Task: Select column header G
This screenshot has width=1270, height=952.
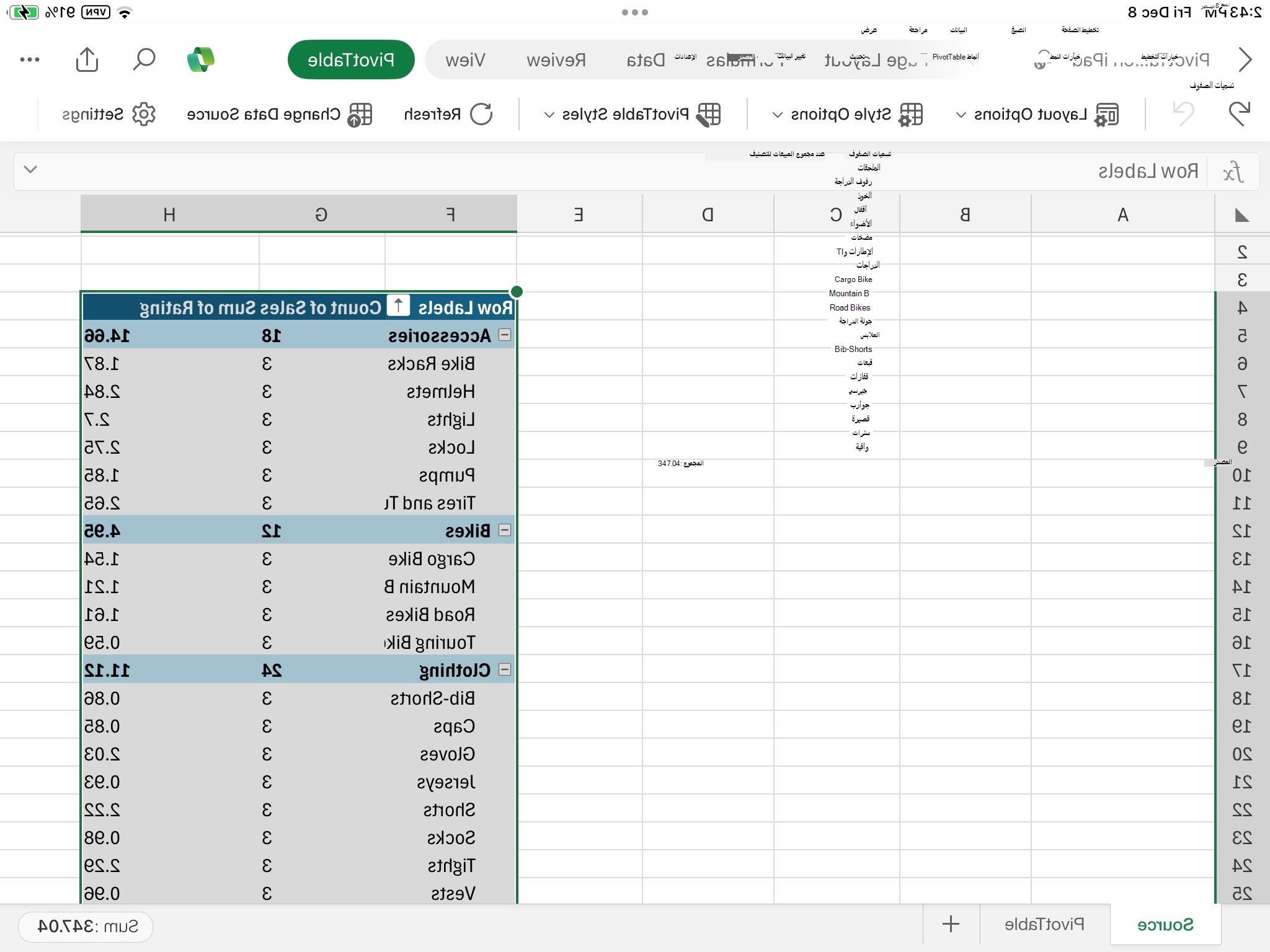Action: point(321,214)
